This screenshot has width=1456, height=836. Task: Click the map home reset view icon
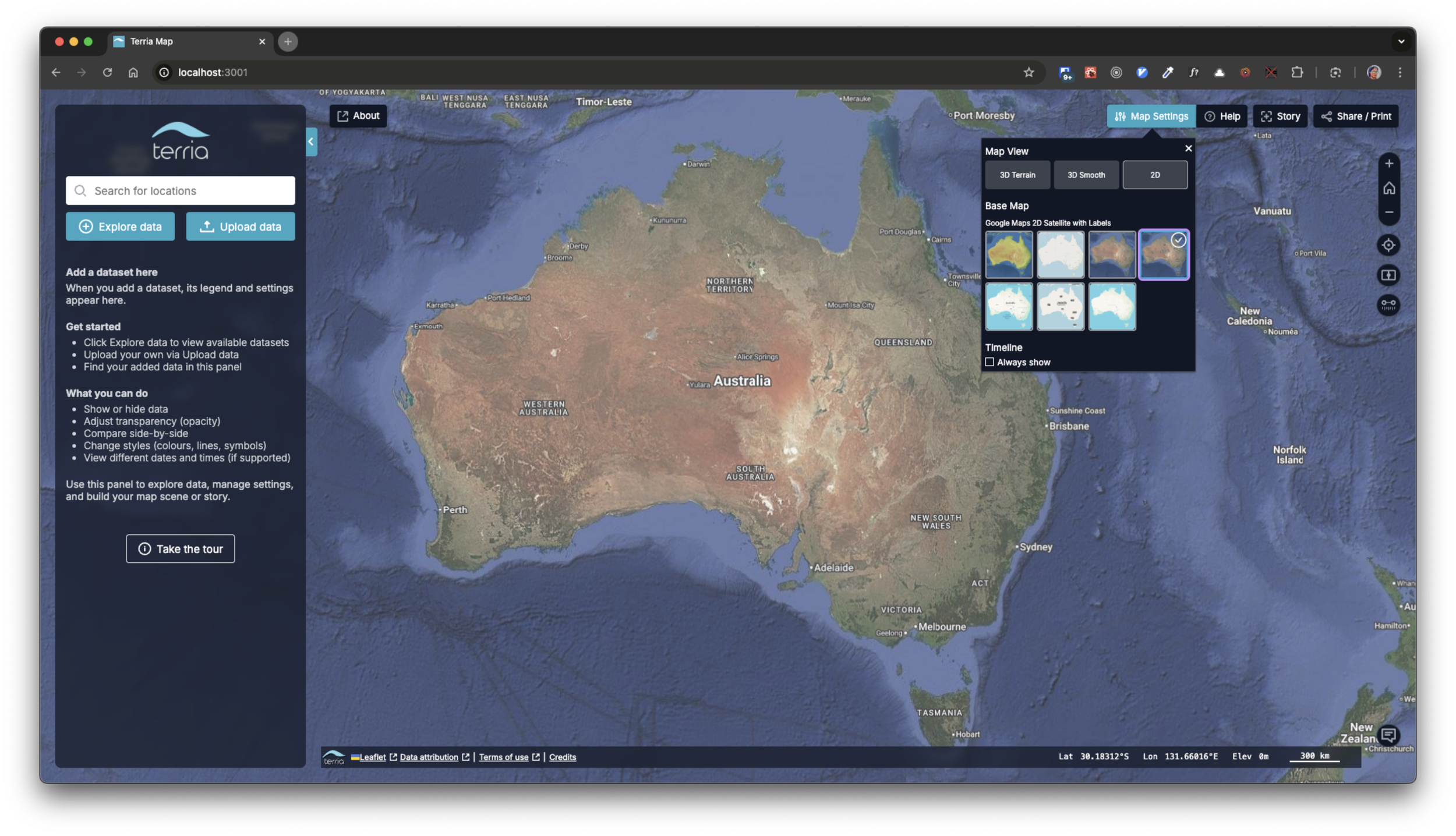tap(1388, 188)
